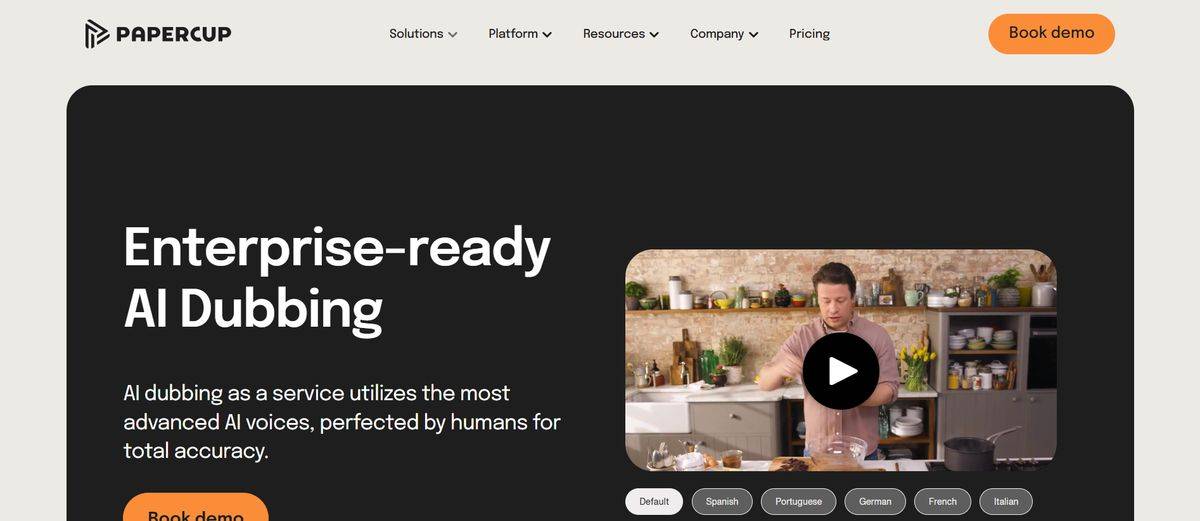
Task: Click the Book demo hero button
Action: point(196,507)
